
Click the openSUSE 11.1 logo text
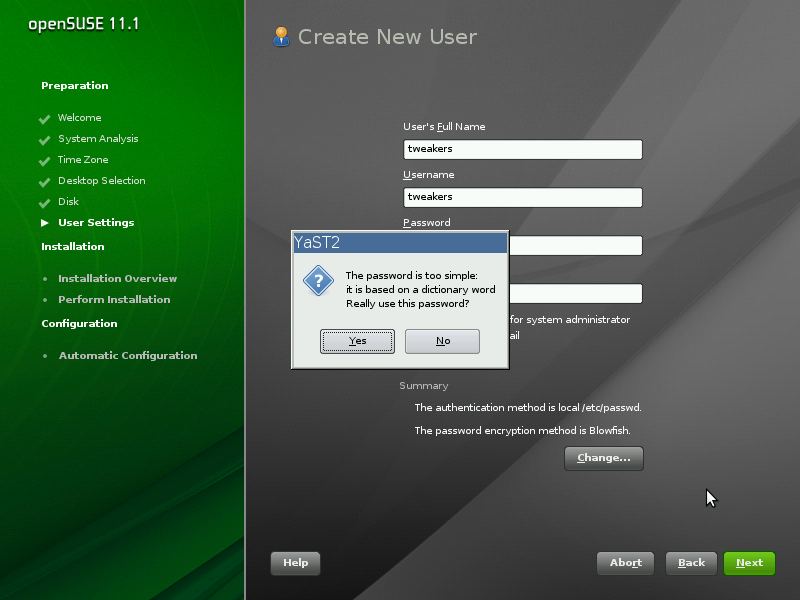tap(84, 24)
